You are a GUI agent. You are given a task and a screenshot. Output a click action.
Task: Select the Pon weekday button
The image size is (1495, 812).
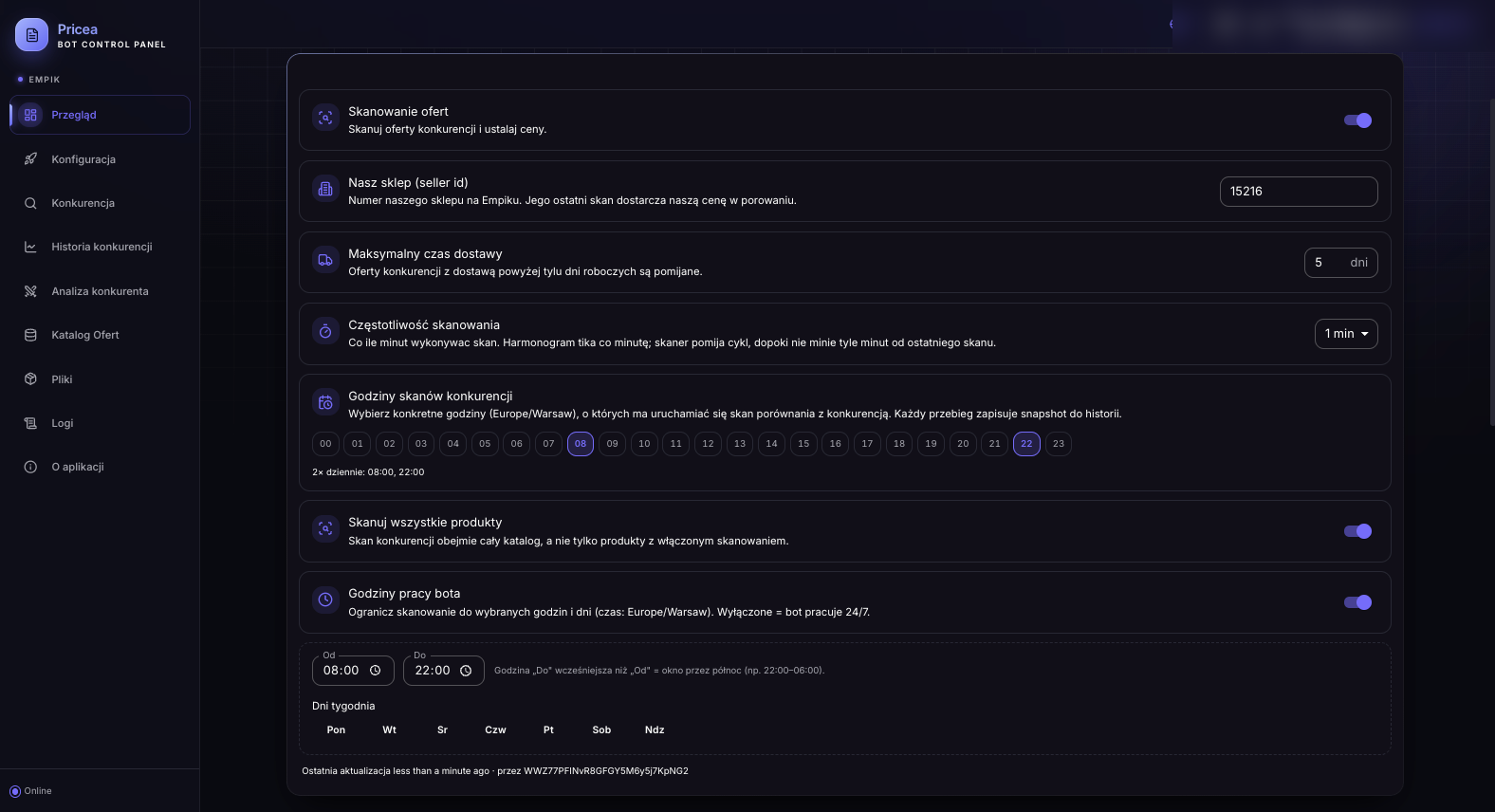[x=336, y=730]
